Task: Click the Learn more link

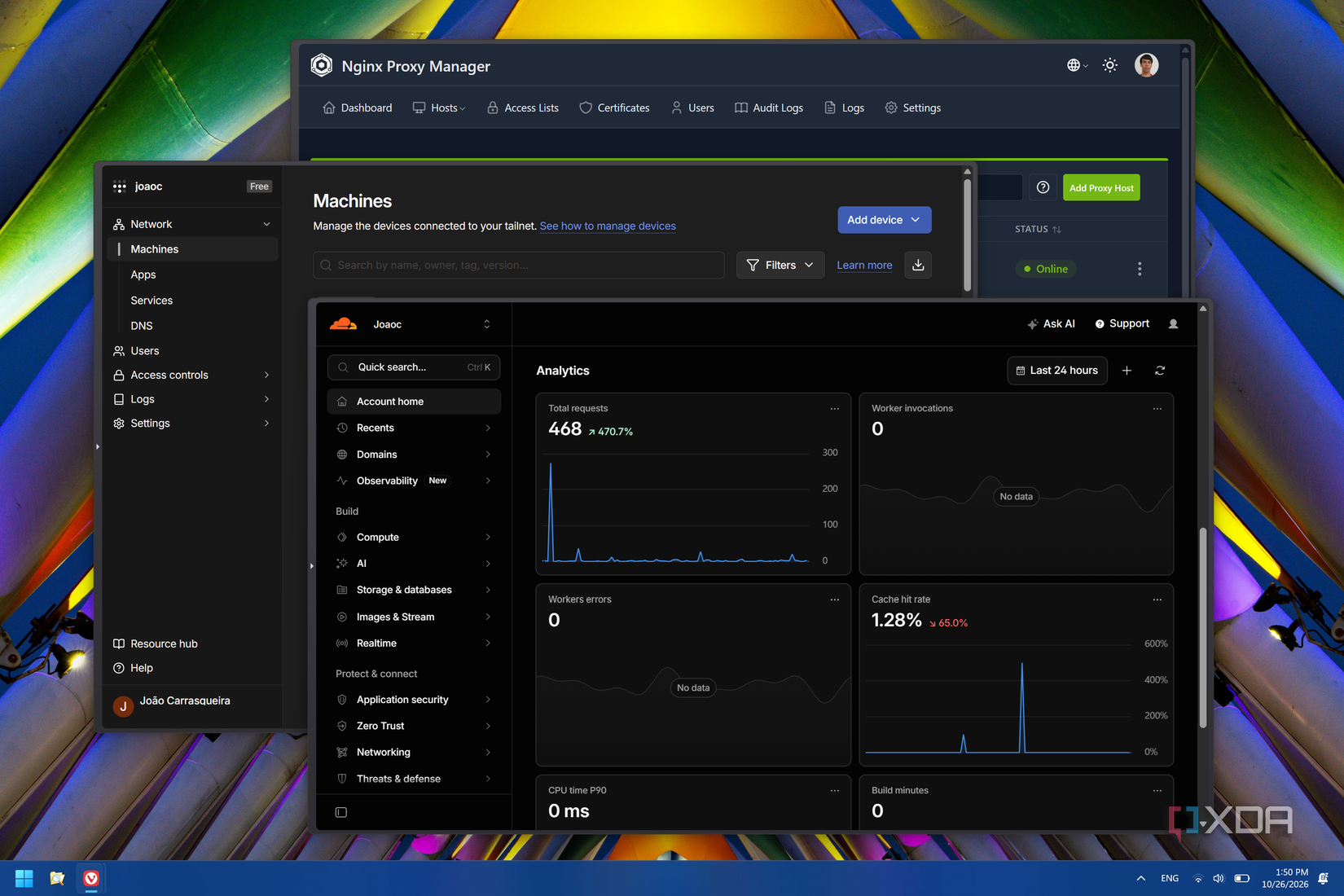Action: pos(864,265)
